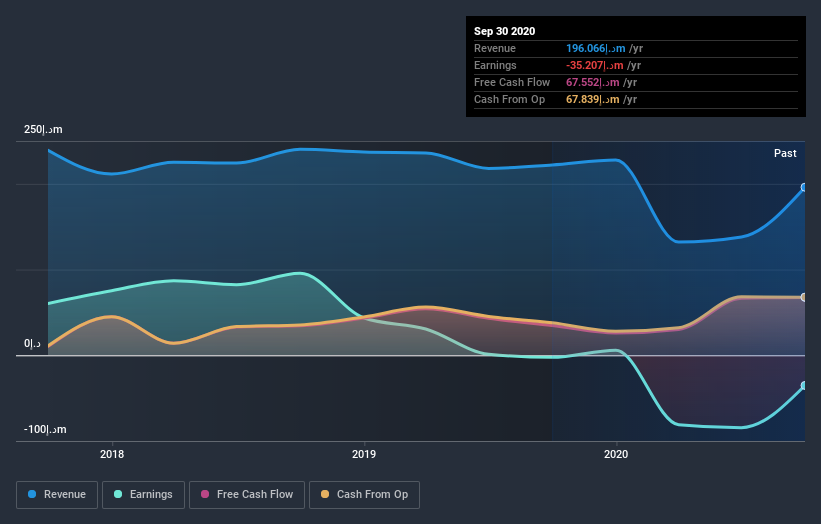Click the Earnings endpoint marker on chart
The height and width of the screenshot is (524, 821).
click(x=804, y=386)
